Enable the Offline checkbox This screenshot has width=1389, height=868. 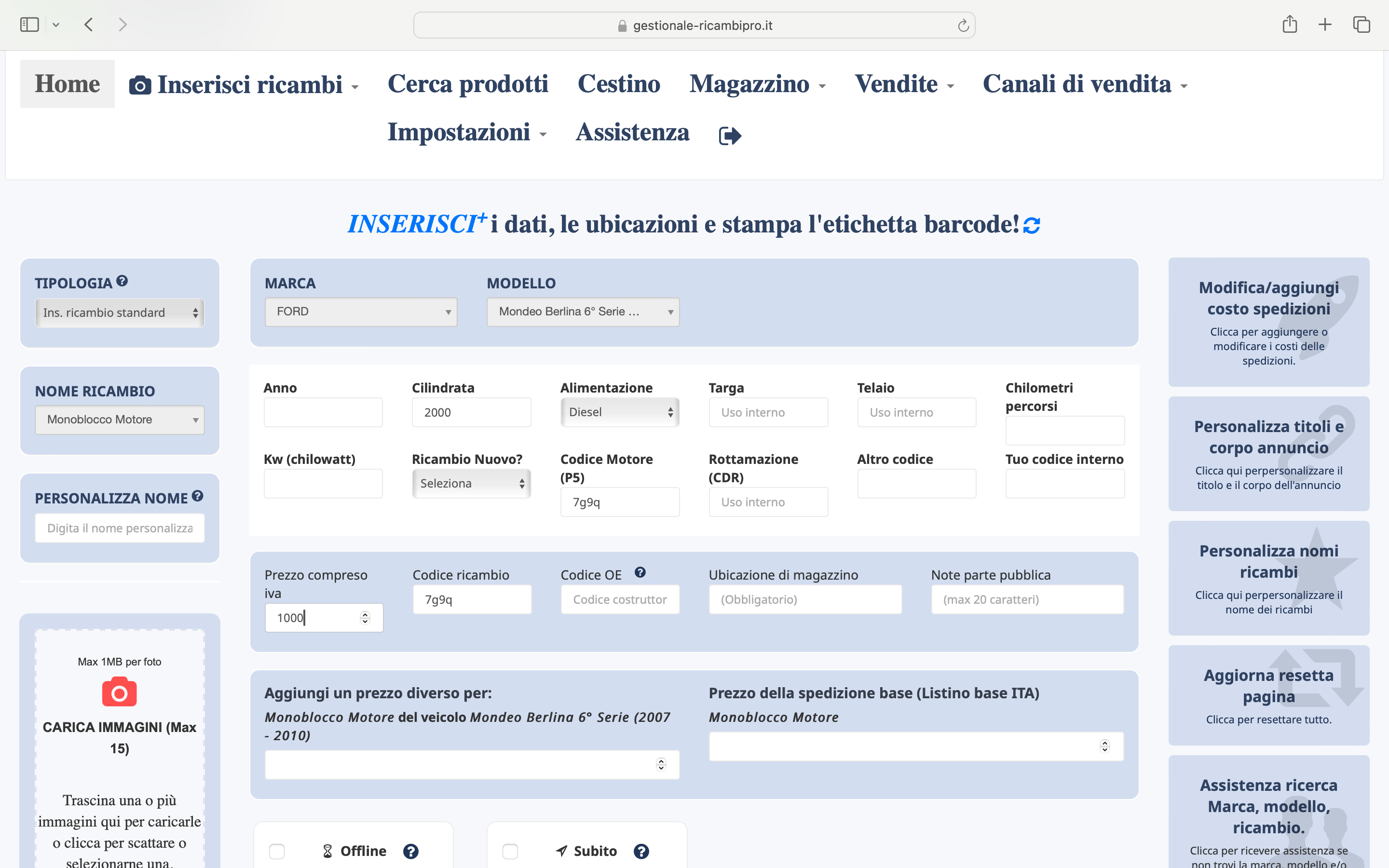[277, 851]
